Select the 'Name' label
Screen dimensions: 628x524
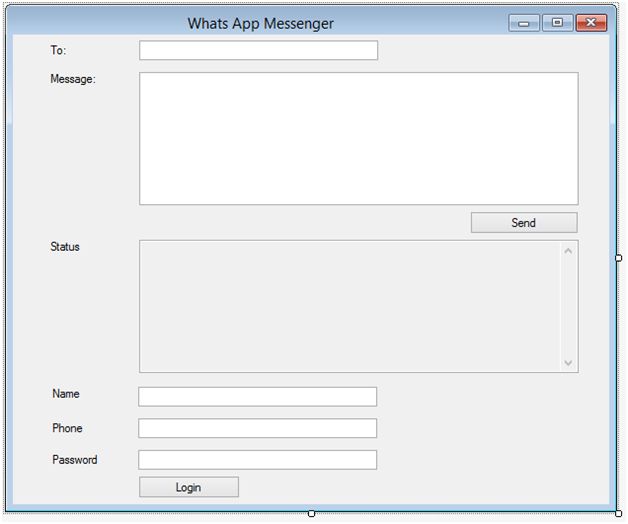pyautogui.click(x=66, y=393)
